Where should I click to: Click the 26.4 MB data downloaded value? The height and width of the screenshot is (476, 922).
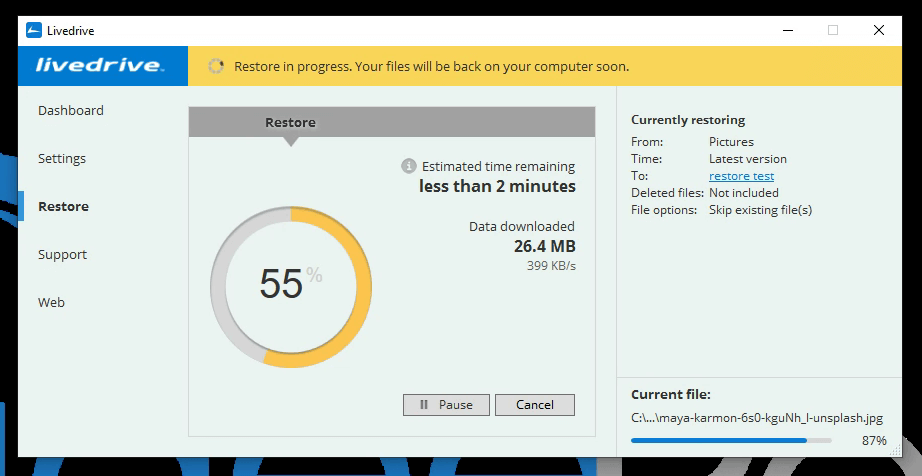pos(544,246)
